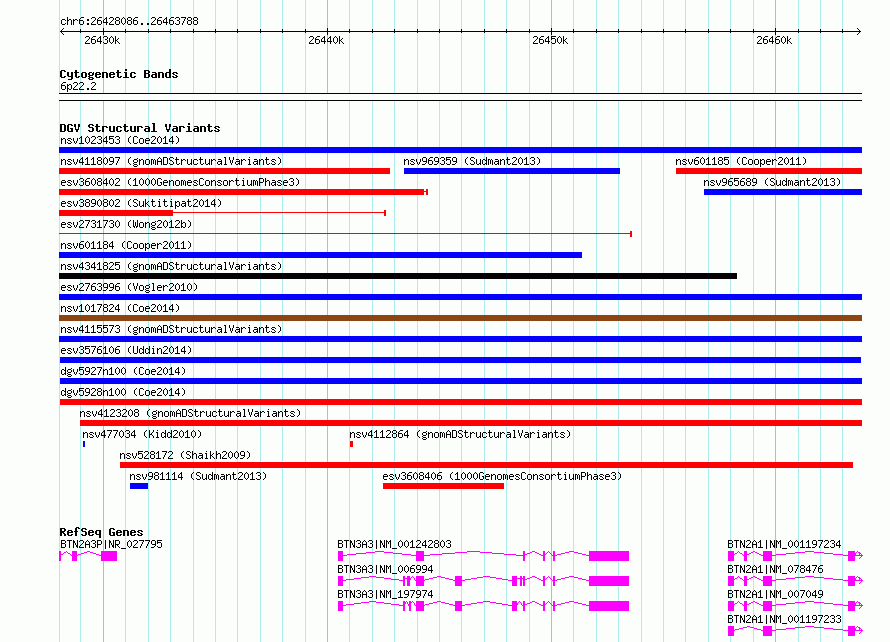Click the nsv4118097 red variant bar
The width and height of the screenshot is (890, 642).
tap(224, 171)
